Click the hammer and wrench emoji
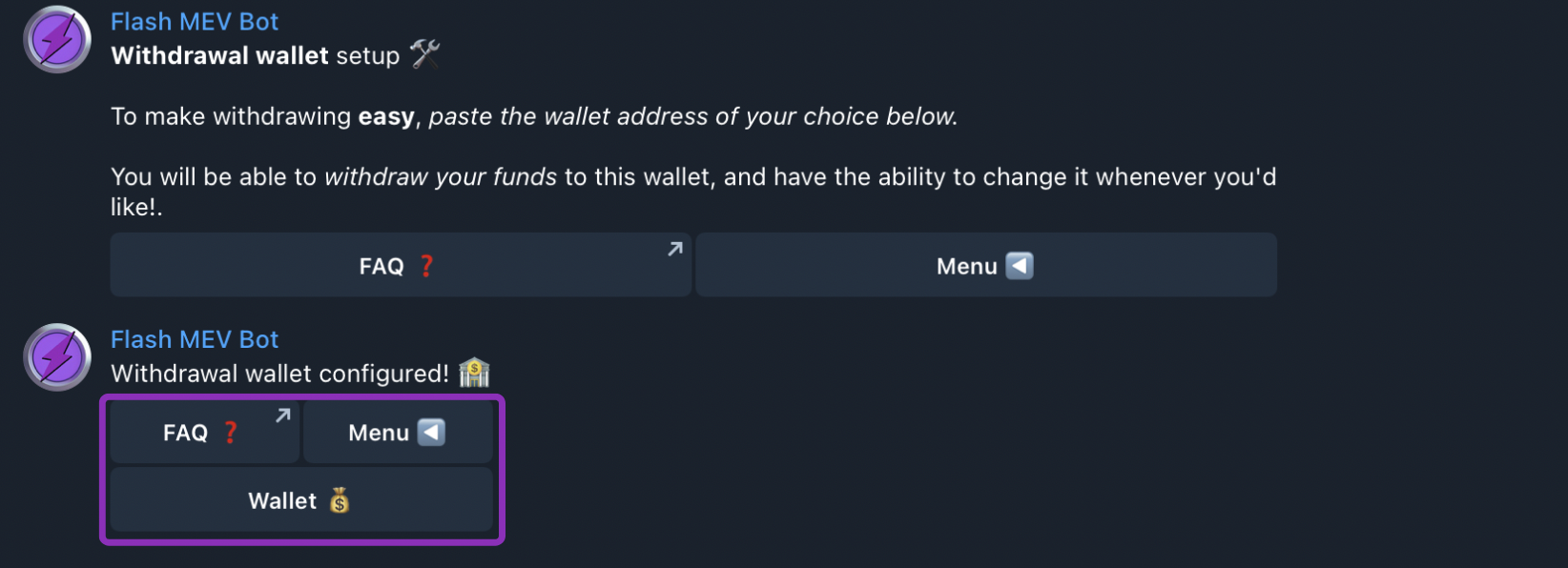The image size is (1568, 568). point(425,54)
